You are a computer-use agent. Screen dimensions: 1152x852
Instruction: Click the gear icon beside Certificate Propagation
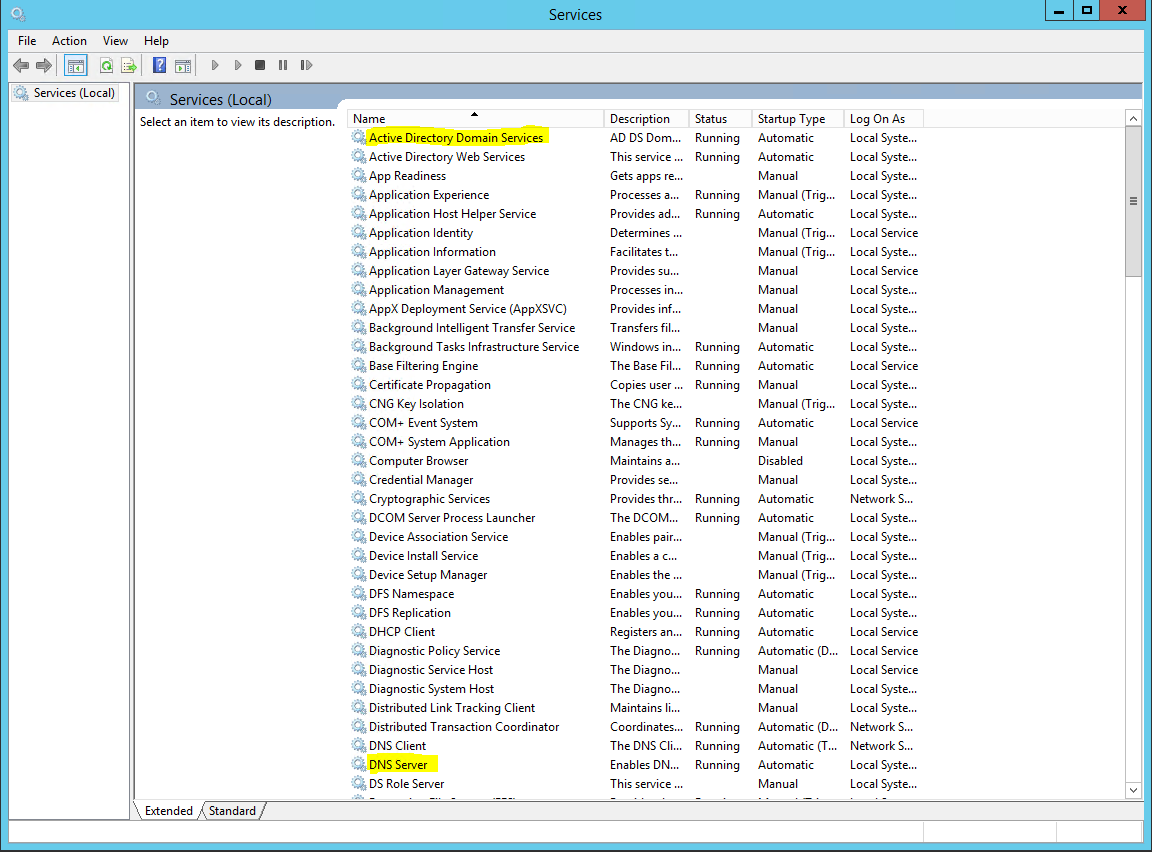[x=359, y=384]
